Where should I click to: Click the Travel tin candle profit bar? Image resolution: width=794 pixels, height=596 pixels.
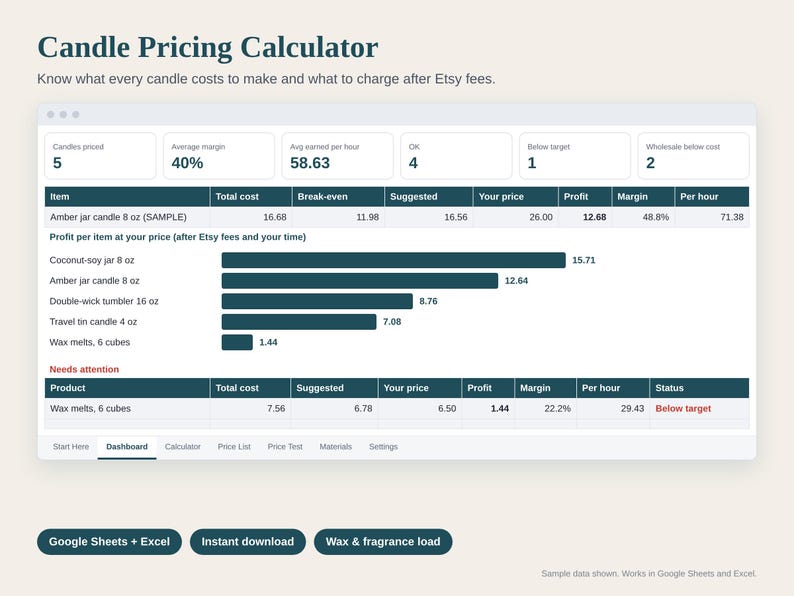click(299, 322)
